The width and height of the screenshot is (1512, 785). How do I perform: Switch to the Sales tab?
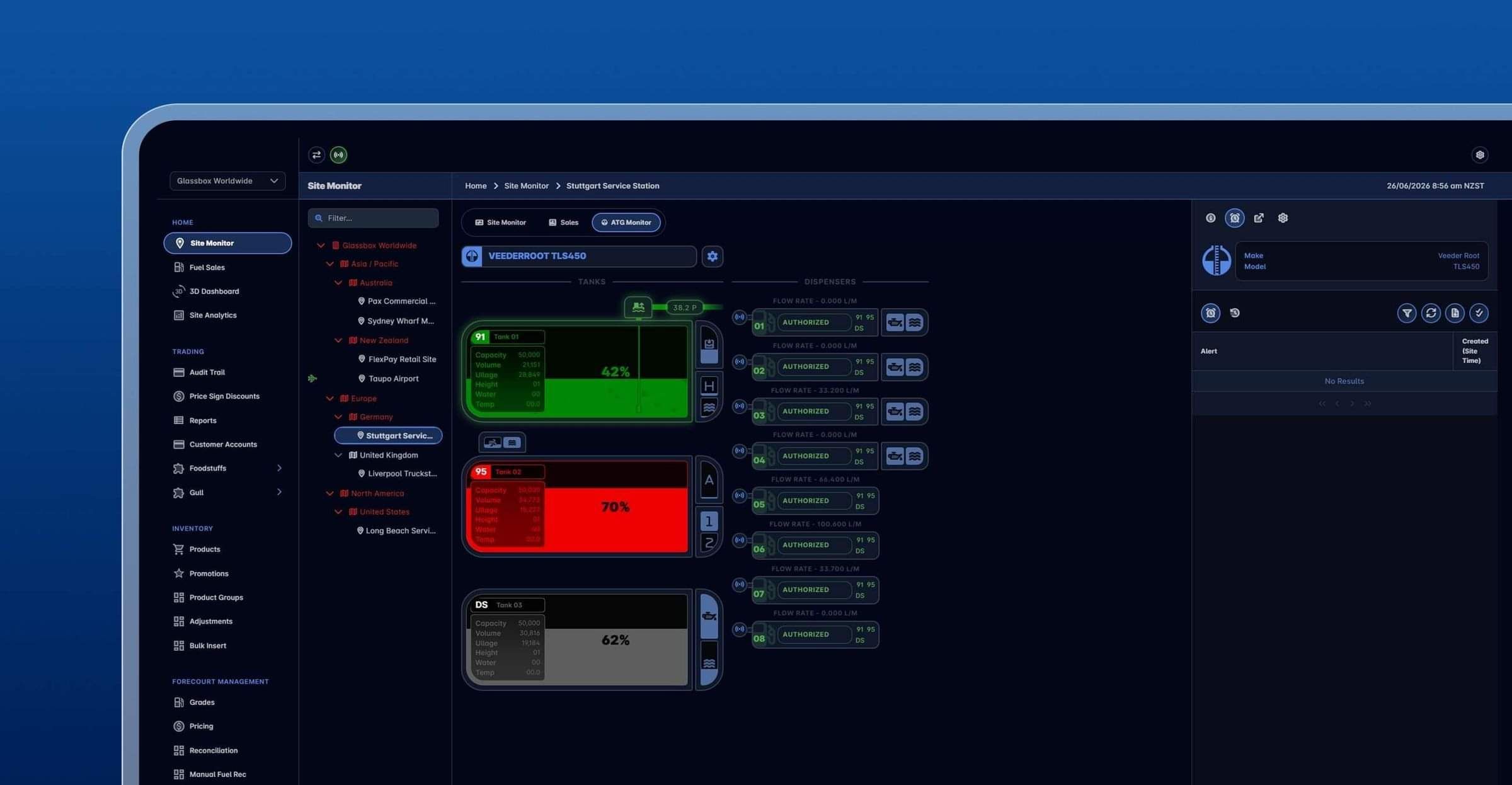point(563,222)
